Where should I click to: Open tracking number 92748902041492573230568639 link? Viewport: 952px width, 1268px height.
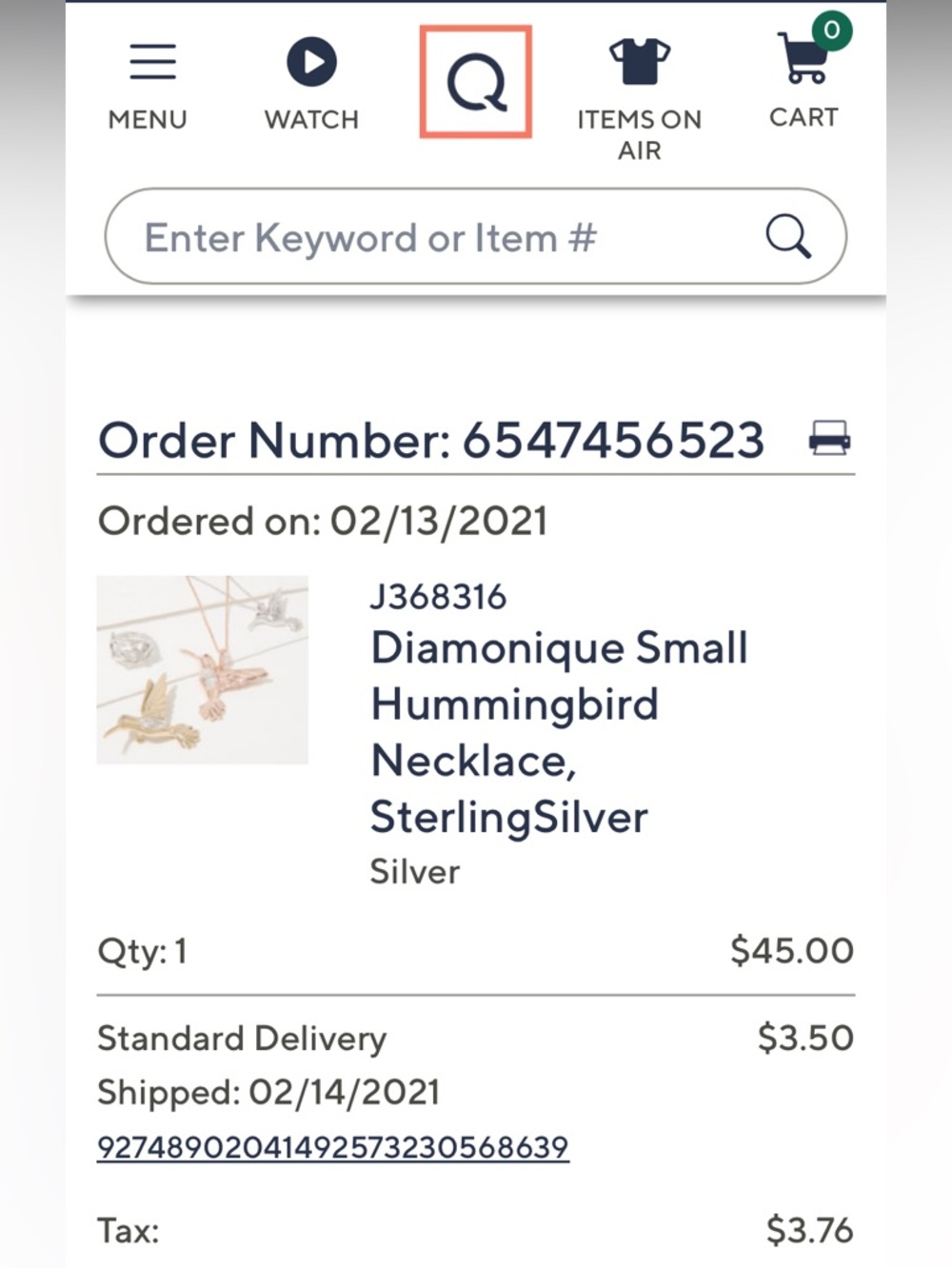point(333,1147)
